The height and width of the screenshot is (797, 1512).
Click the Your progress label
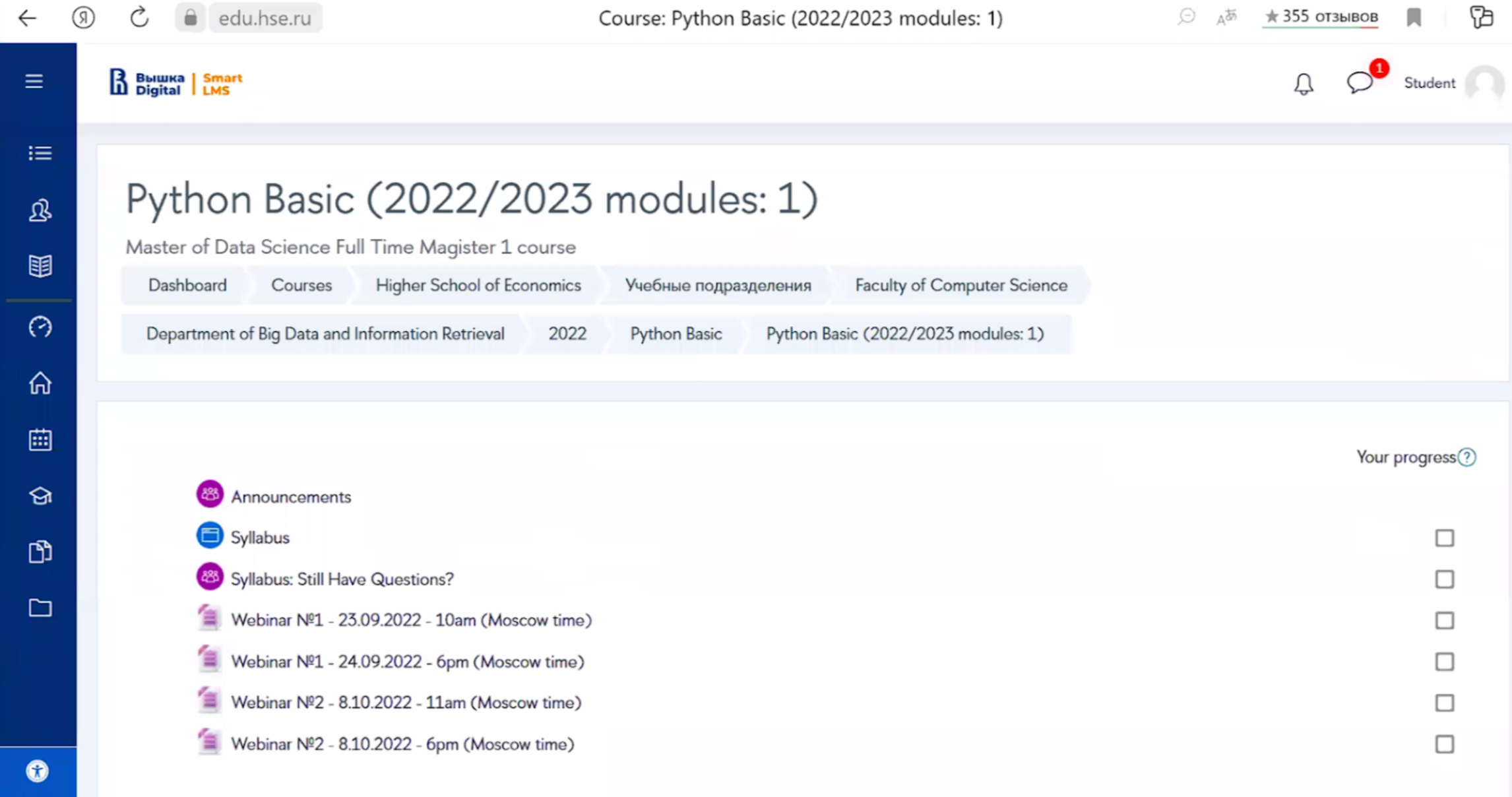(1406, 457)
